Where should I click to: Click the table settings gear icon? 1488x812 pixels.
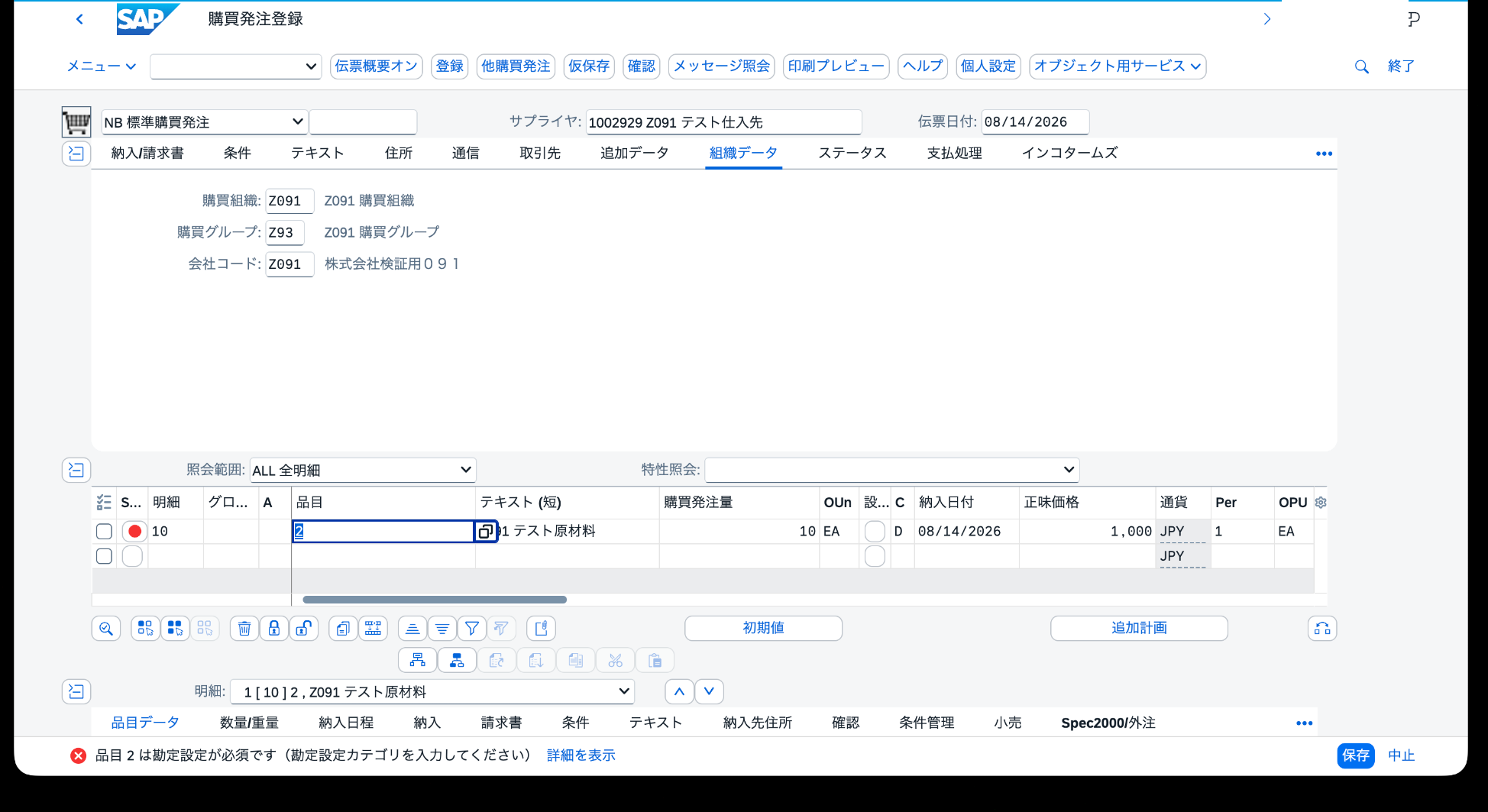(x=1321, y=503)
